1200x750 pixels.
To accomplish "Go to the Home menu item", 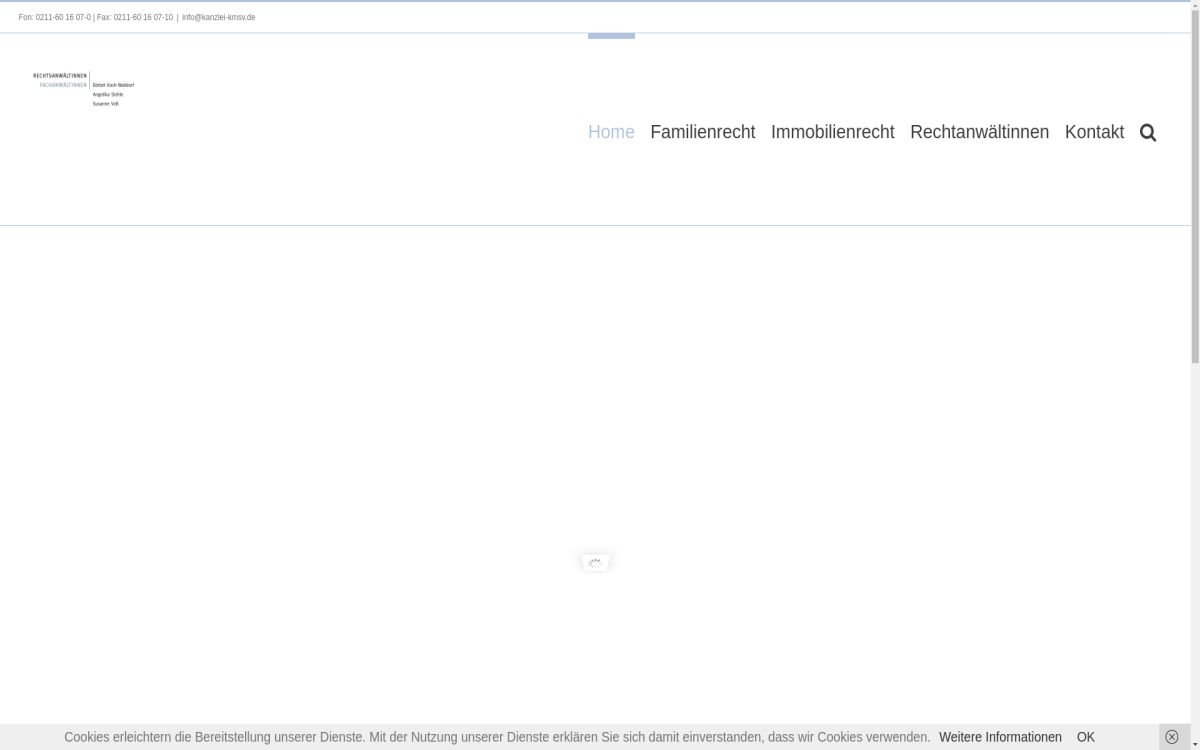I will click(611, 132).
